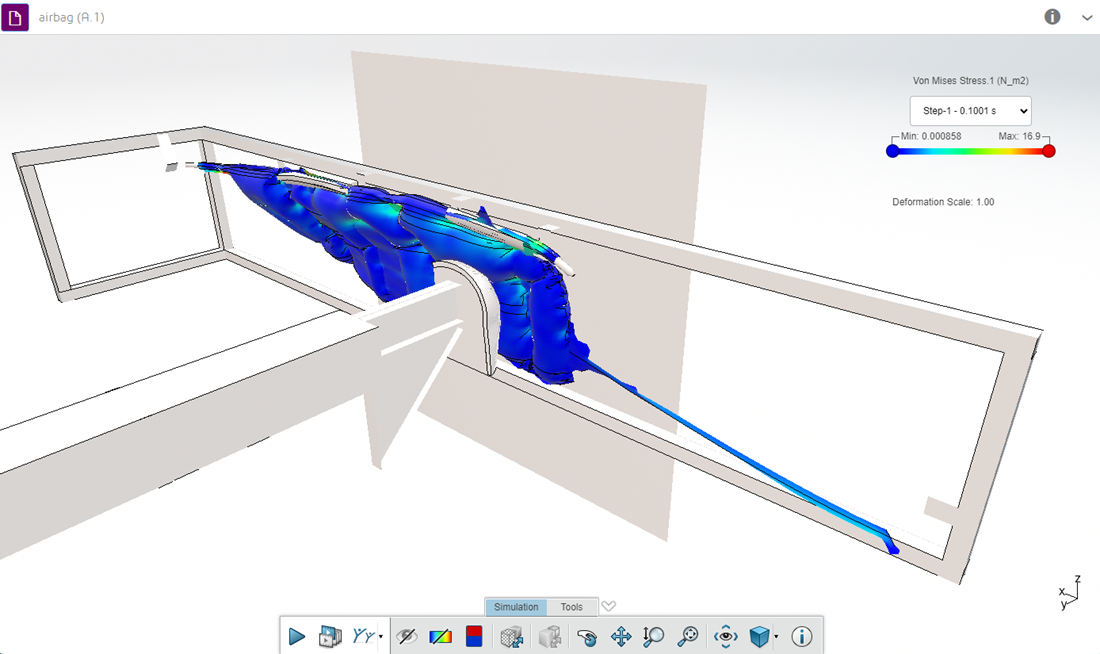
Task: Select the plots display tool
Action: click(x=361, y=636)
